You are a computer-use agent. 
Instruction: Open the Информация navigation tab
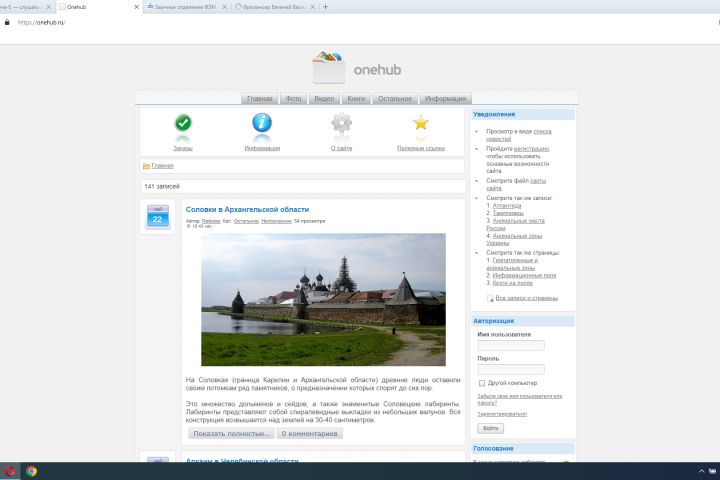[445, 99]
